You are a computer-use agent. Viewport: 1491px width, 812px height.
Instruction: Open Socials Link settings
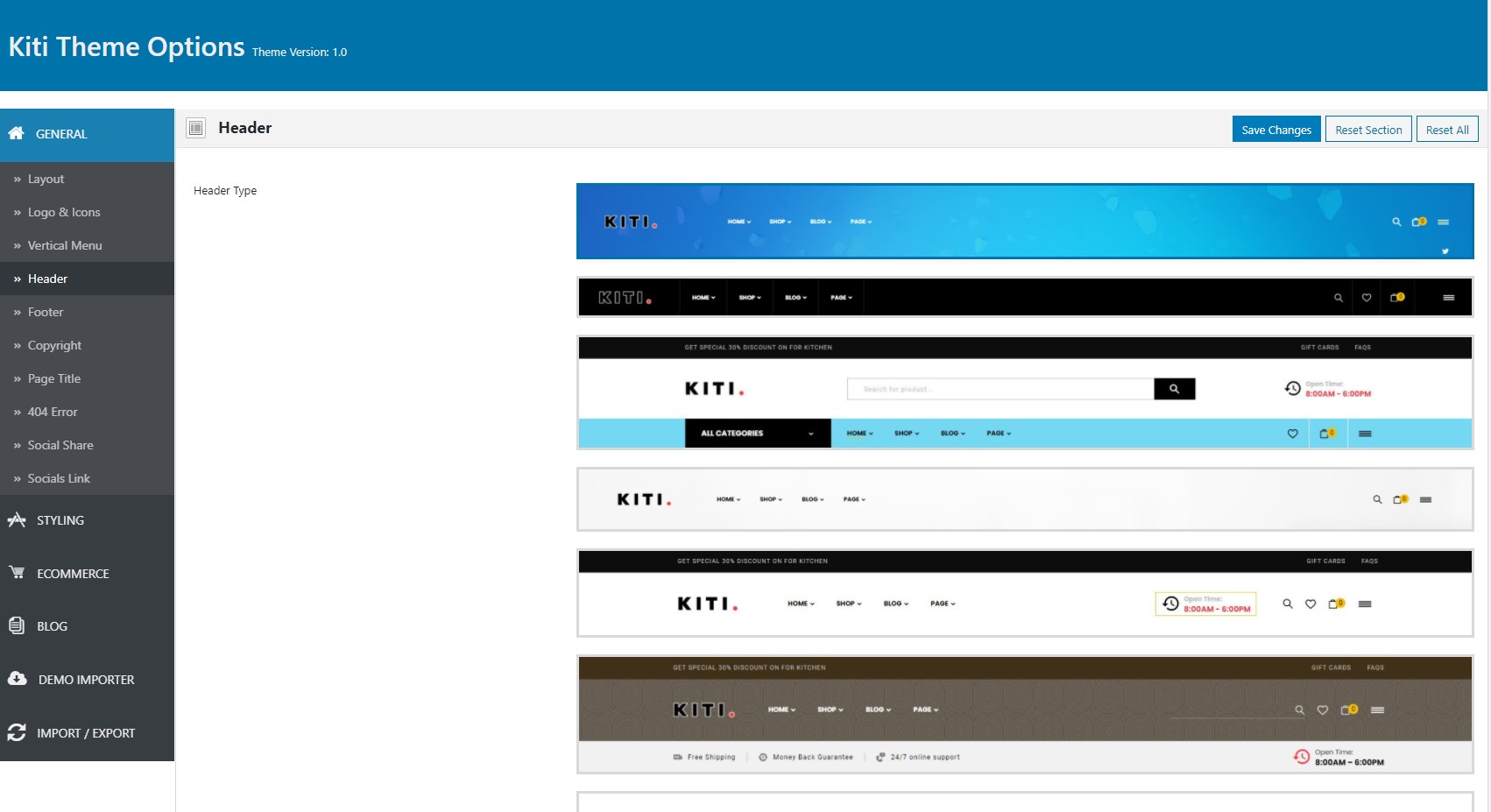click(x=87, y=478)
